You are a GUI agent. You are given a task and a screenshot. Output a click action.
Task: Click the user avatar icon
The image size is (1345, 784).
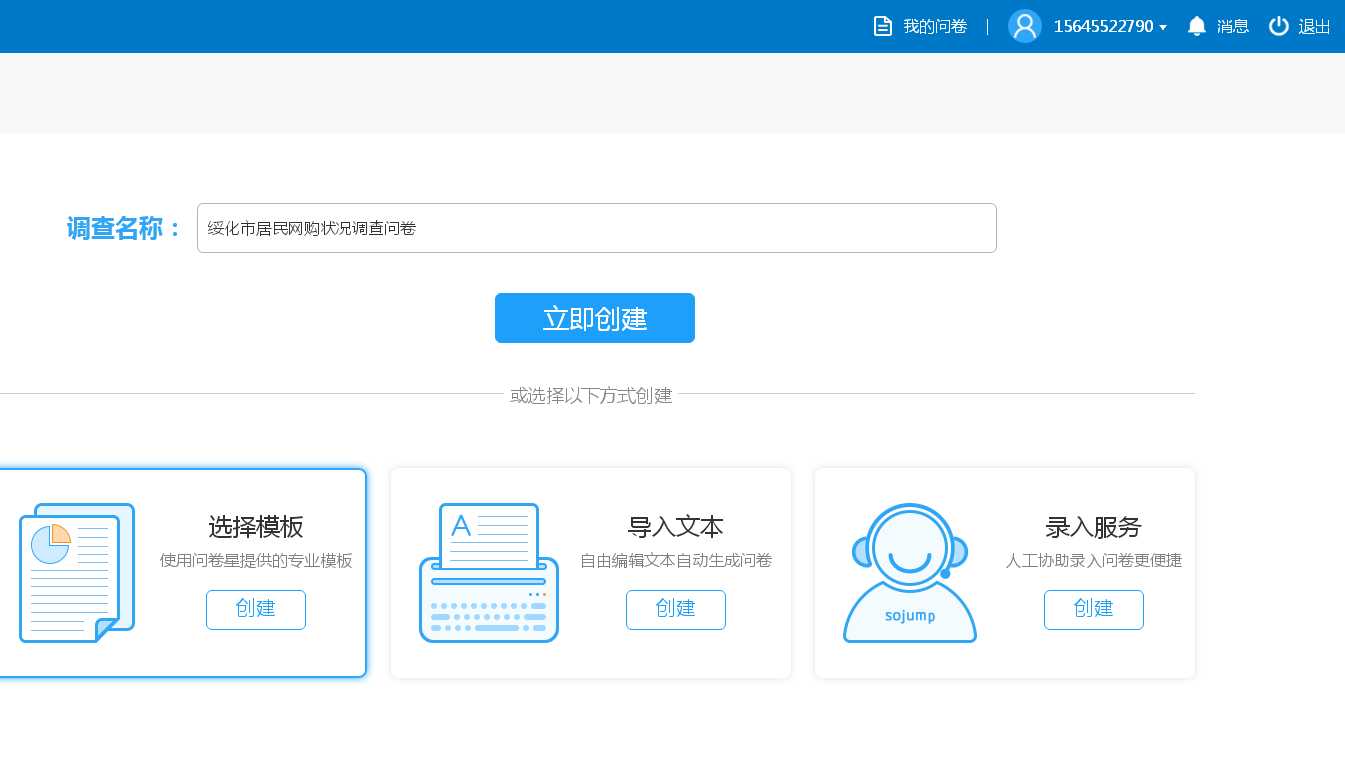click(x=1025, y=26)
